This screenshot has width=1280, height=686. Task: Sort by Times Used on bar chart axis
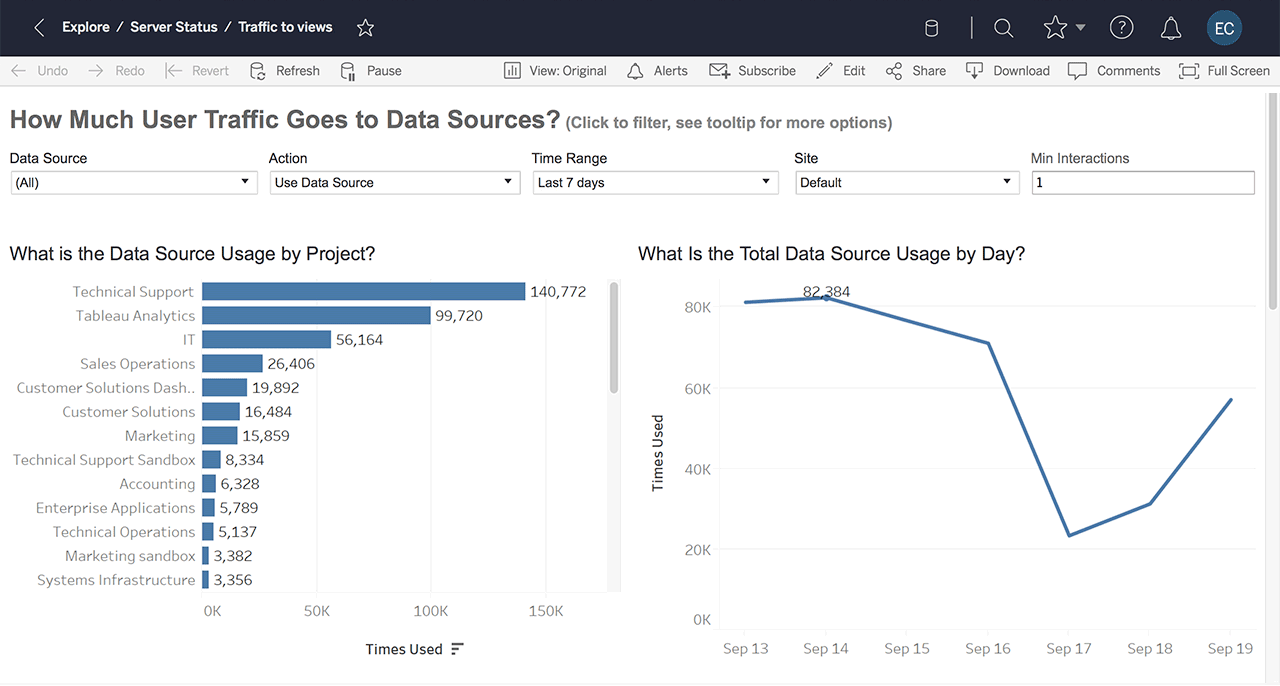click(x=457, y=648)
